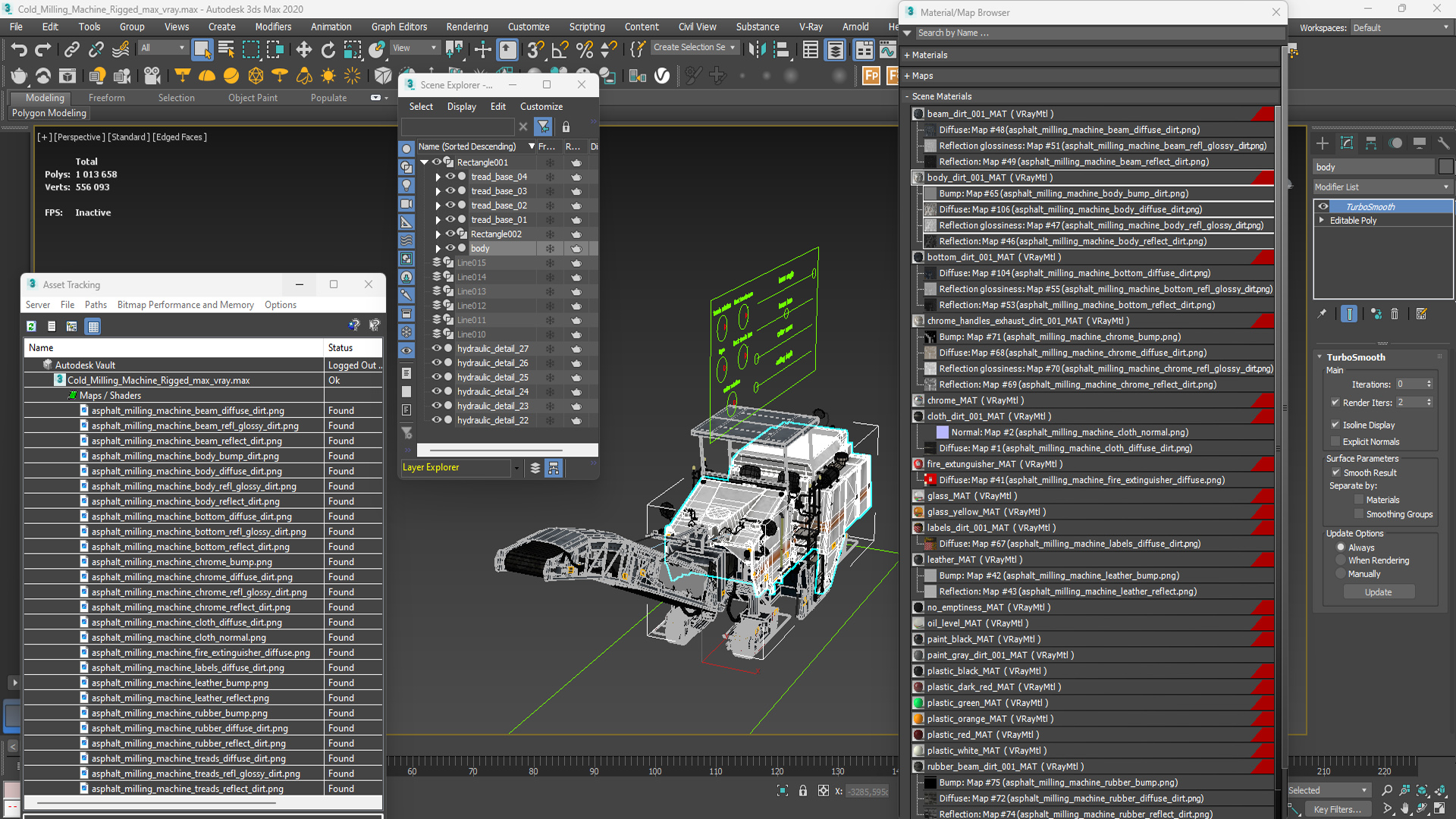This screenshot has width=1456, height=819.
Task: Toggle Render Iters checkbox
Action: pos(1335,402)
